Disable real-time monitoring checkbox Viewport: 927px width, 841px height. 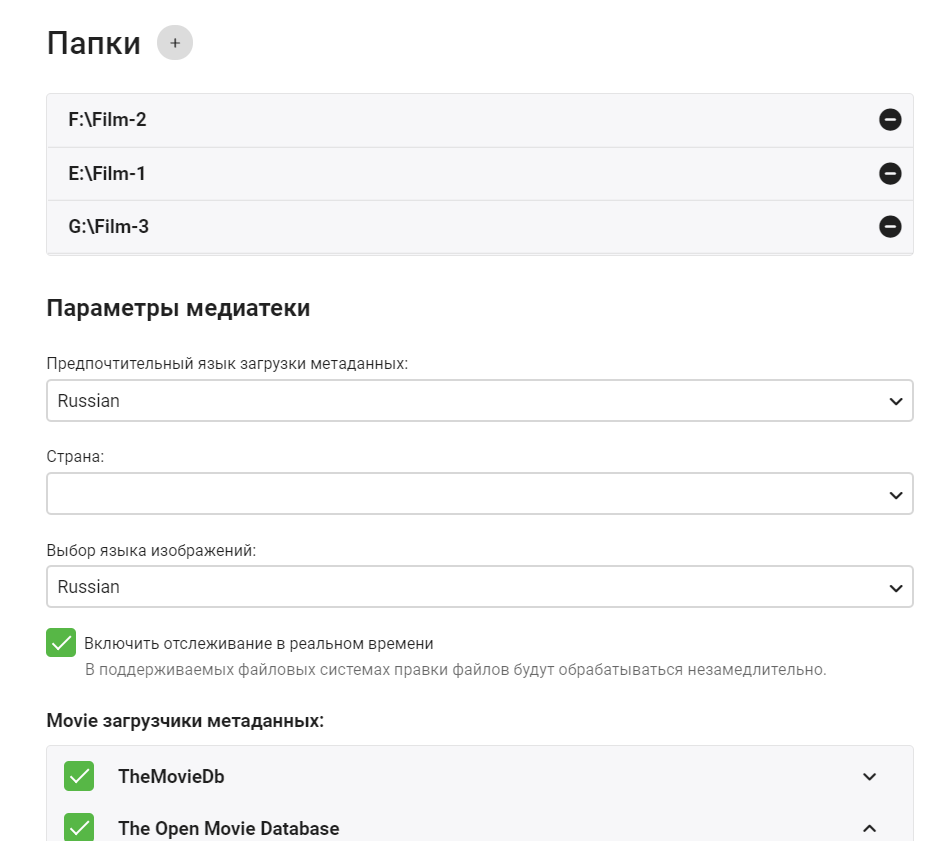61,643
